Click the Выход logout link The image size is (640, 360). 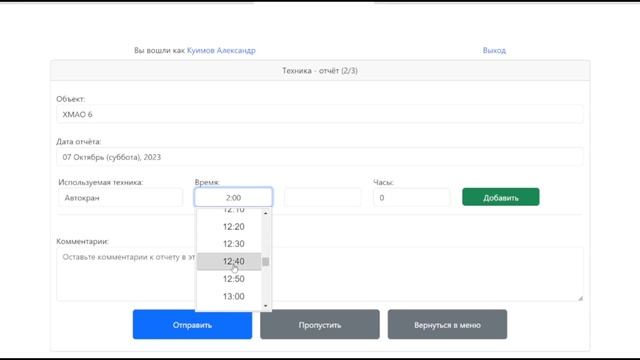(494, 50)
